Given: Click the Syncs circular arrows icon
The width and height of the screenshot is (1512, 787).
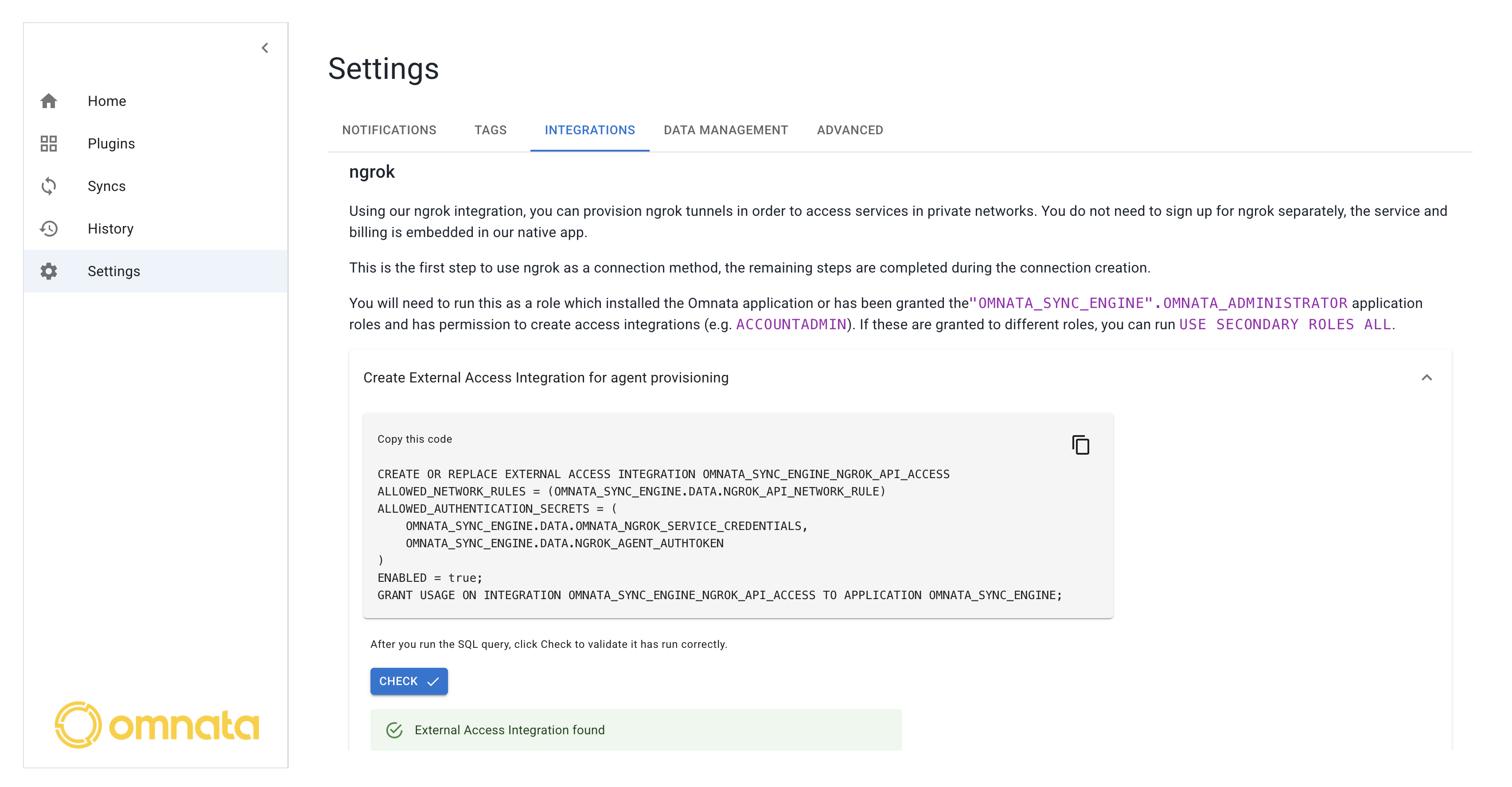Looking at the screenshot, I should point(49,186).
